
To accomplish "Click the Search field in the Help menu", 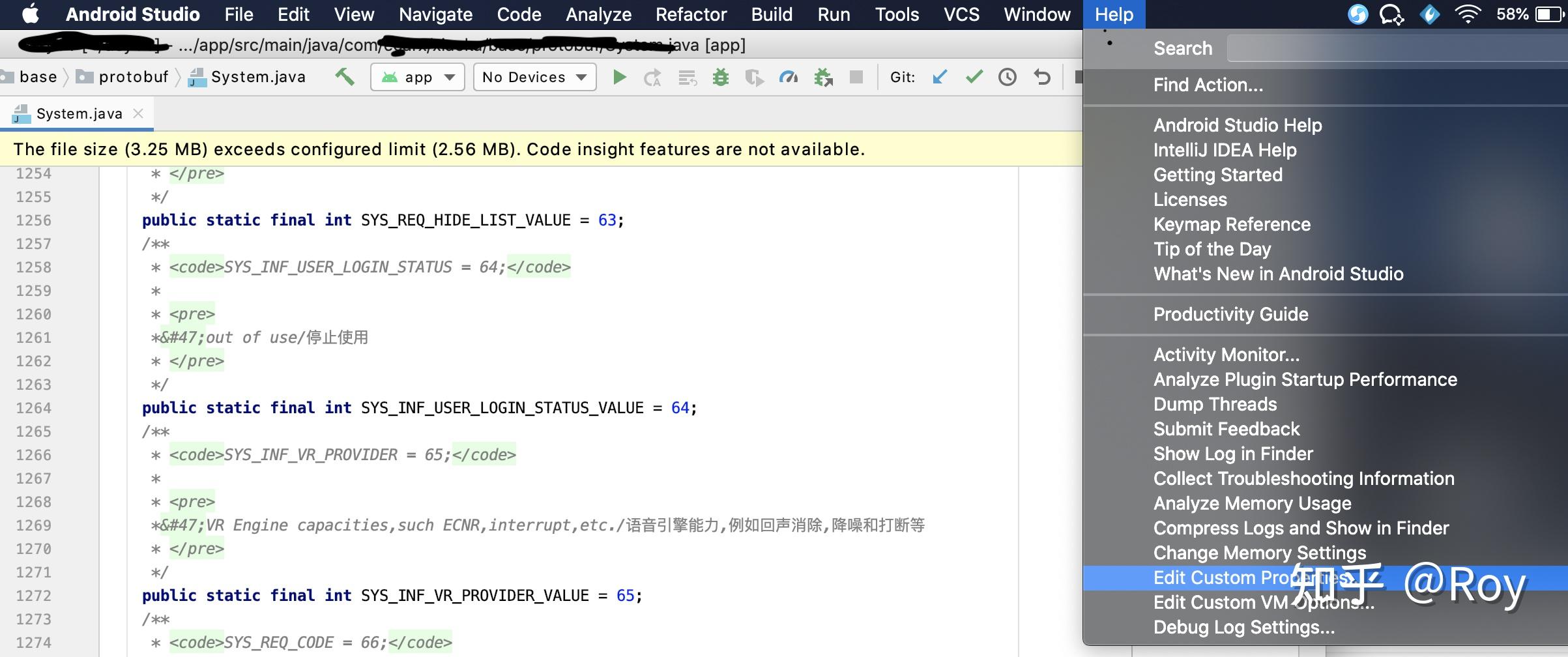I will tap(1395, 48).
